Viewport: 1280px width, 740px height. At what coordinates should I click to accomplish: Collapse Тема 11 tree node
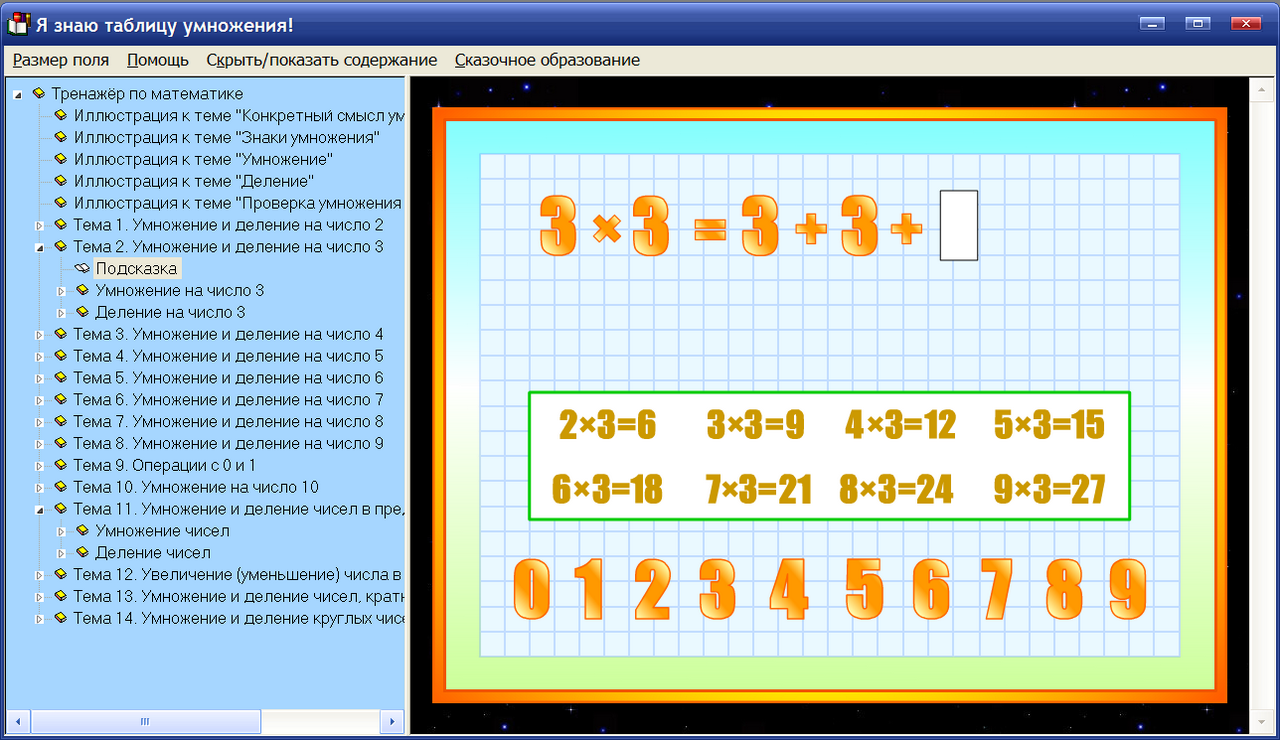[x=39, y=509]
